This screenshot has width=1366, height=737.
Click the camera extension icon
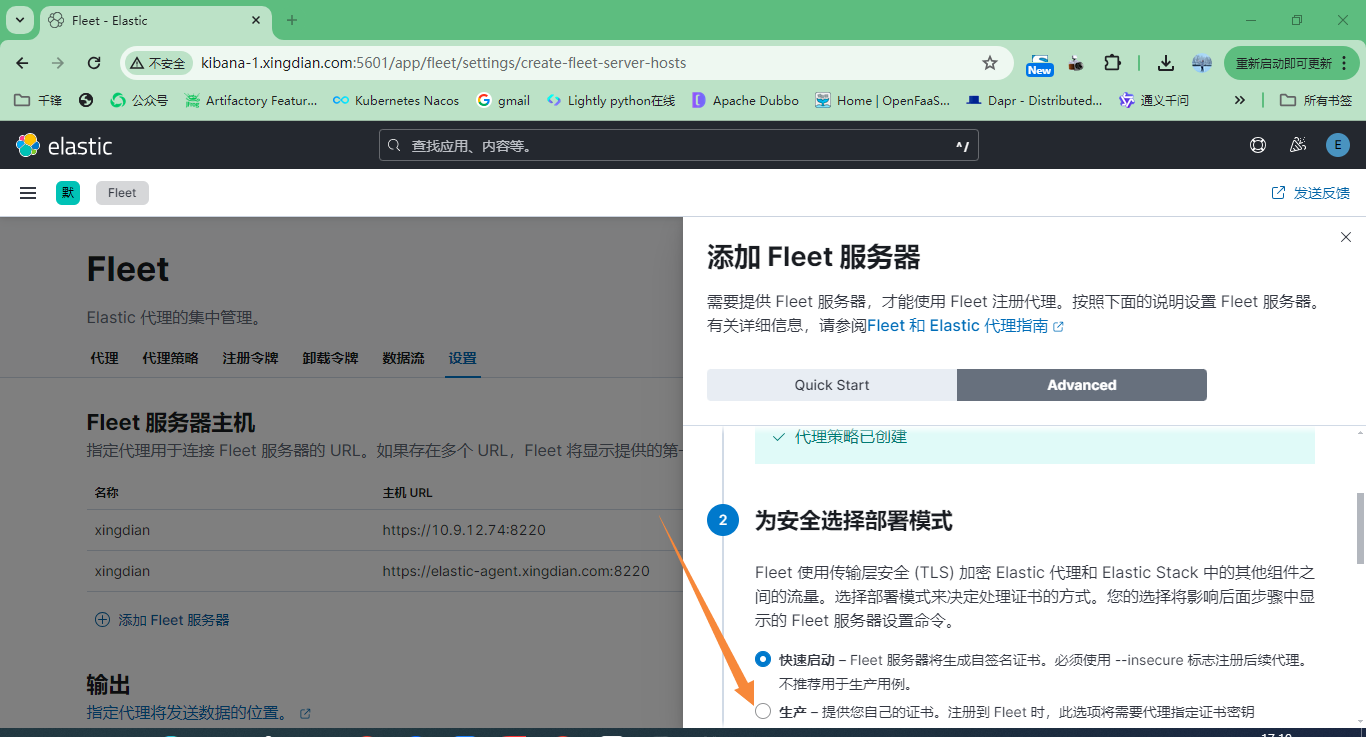(x=1076, y=63)
